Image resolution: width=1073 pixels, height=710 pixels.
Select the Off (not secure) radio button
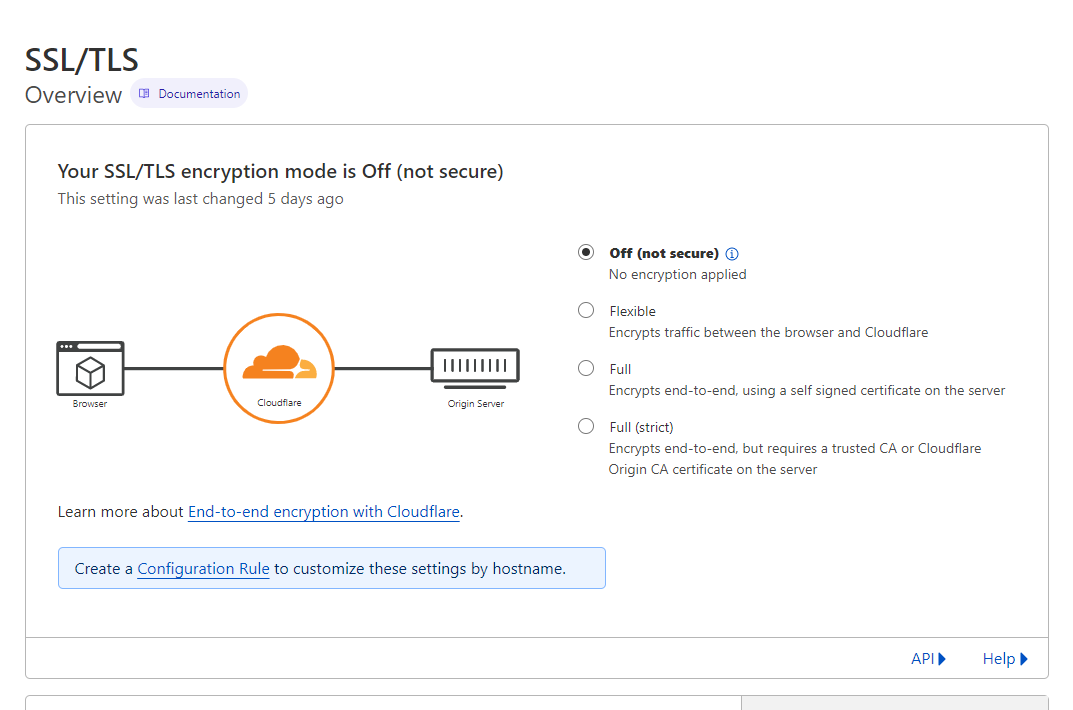click(x=586, y=252)
